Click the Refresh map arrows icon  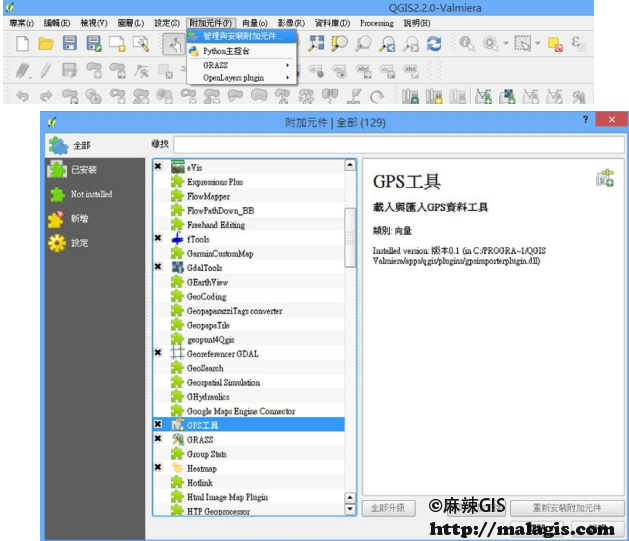(x=434, y=43)
